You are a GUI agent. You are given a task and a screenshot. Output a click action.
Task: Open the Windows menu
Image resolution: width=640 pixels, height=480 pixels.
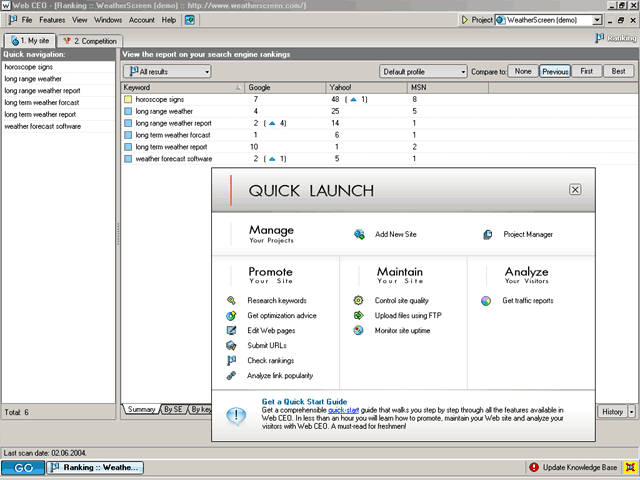tap(108, 20)
